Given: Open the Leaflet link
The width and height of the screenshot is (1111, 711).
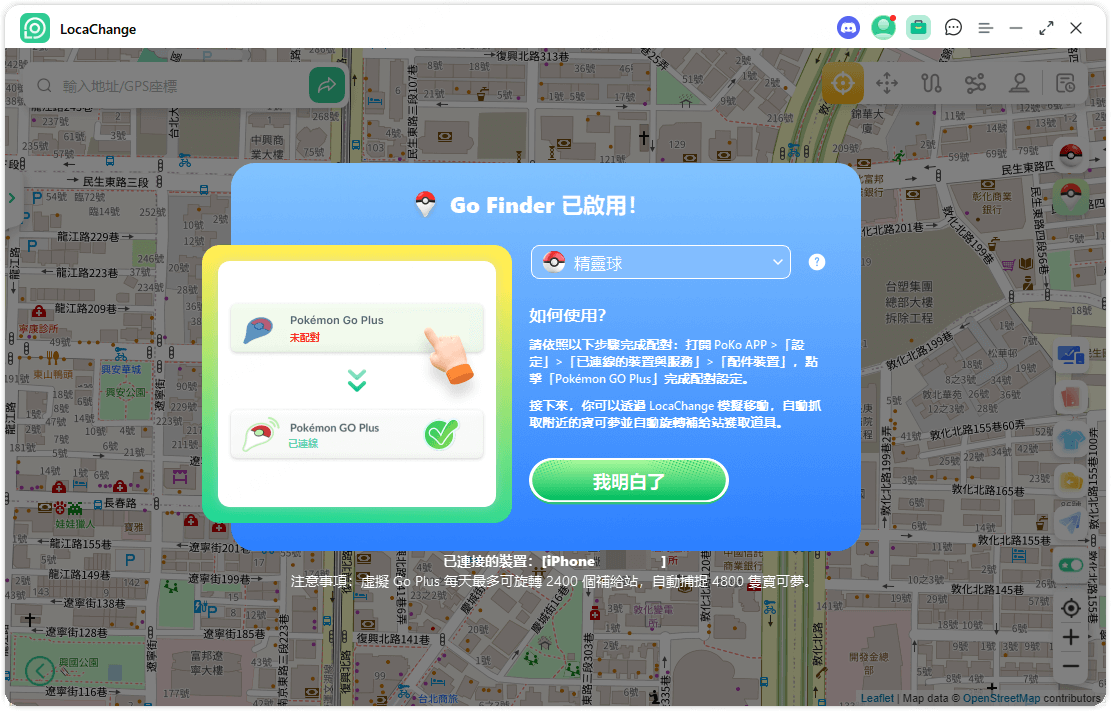Looking at the screenshot, I should [876, 698].
